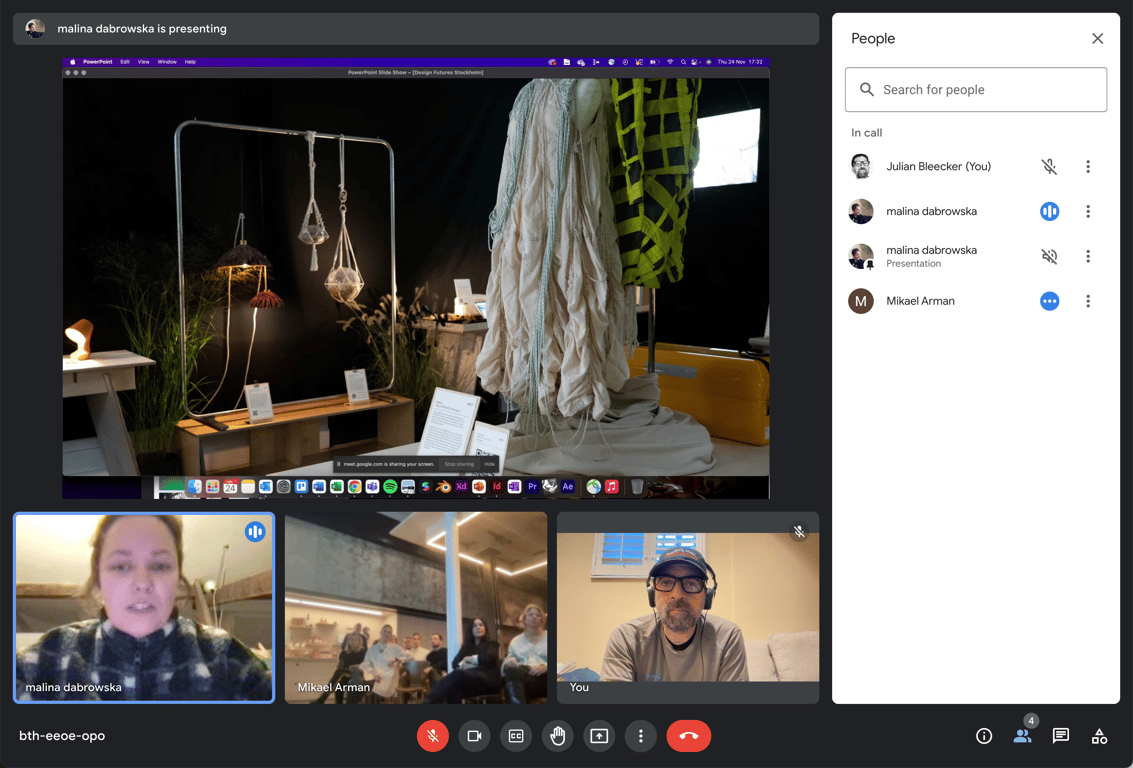Open the present now screen-share button
Viewport: 1133px width, 768px height.
(599, 735)
